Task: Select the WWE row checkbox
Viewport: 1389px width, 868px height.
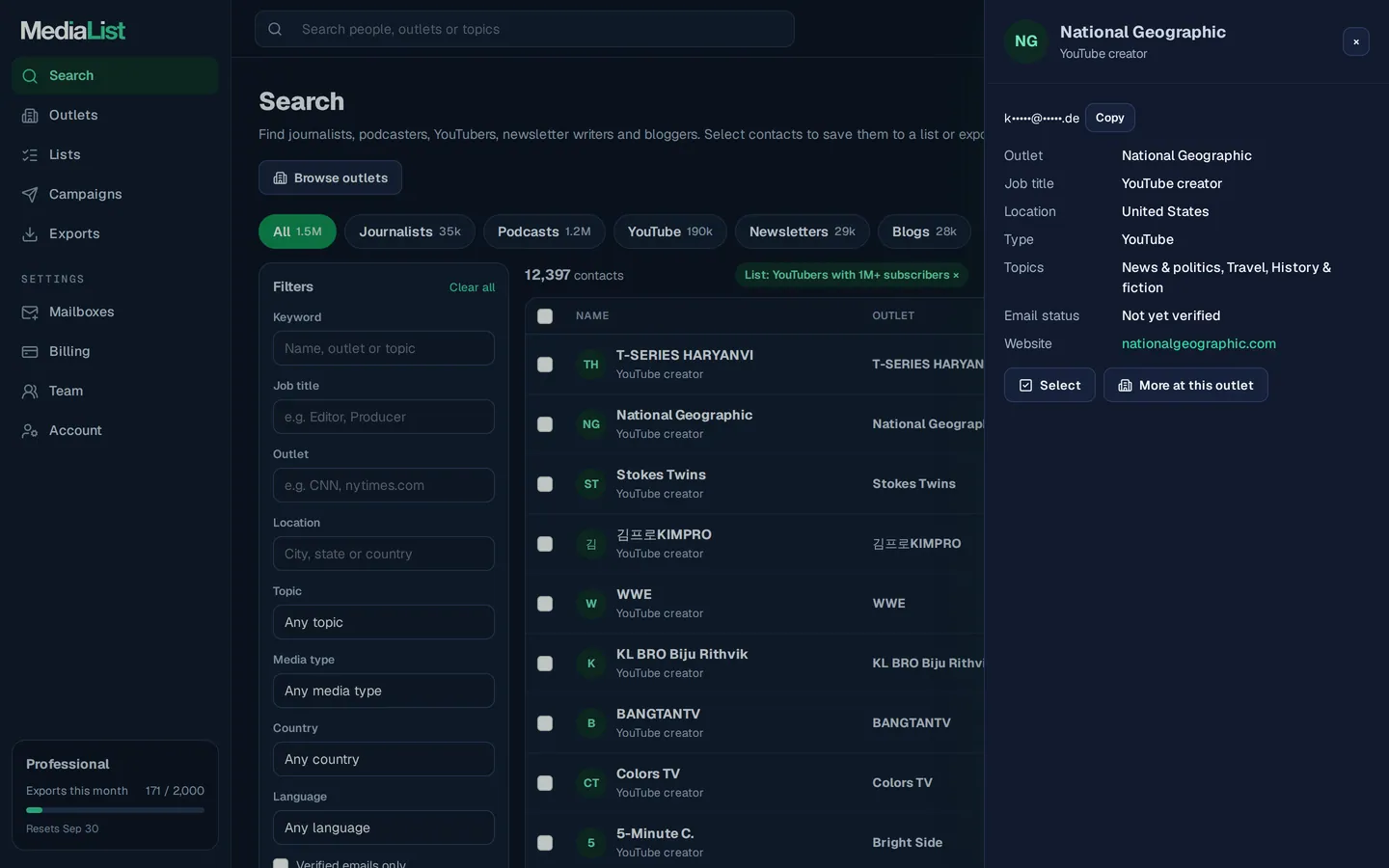Action: [x=545, y=604]
